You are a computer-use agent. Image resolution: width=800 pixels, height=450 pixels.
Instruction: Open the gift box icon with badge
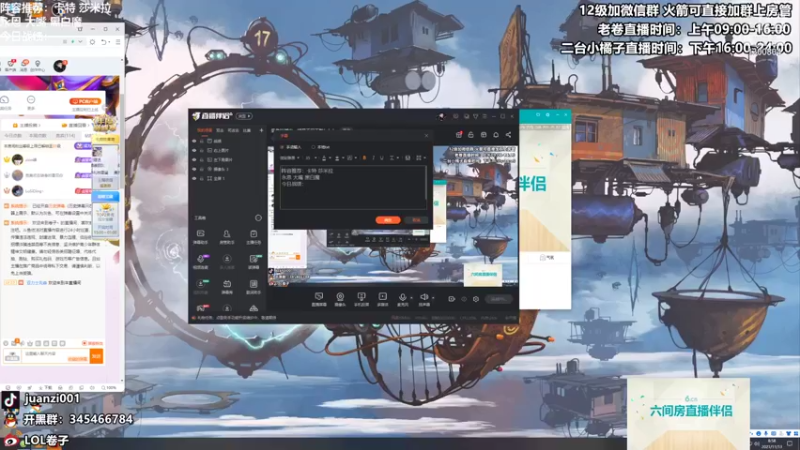pyautogui.click(x=459, y=135)
